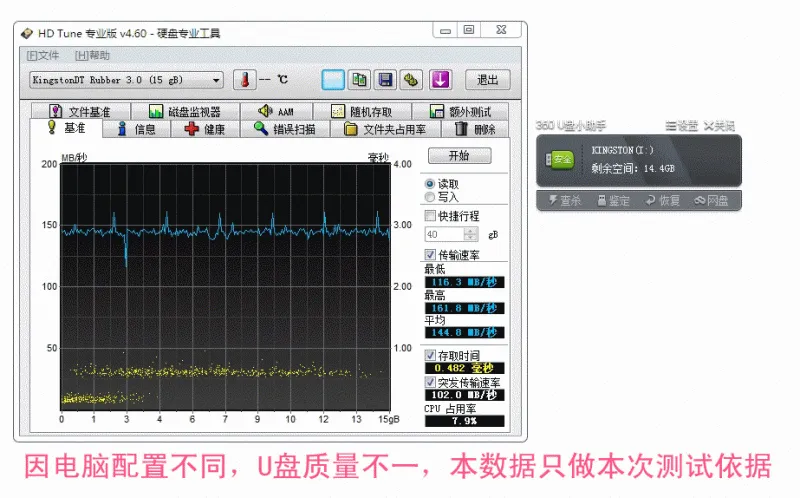The height and width of the screenshot is (498, 800).
Task: Minimize the HD Tune window
Action: 445,31
